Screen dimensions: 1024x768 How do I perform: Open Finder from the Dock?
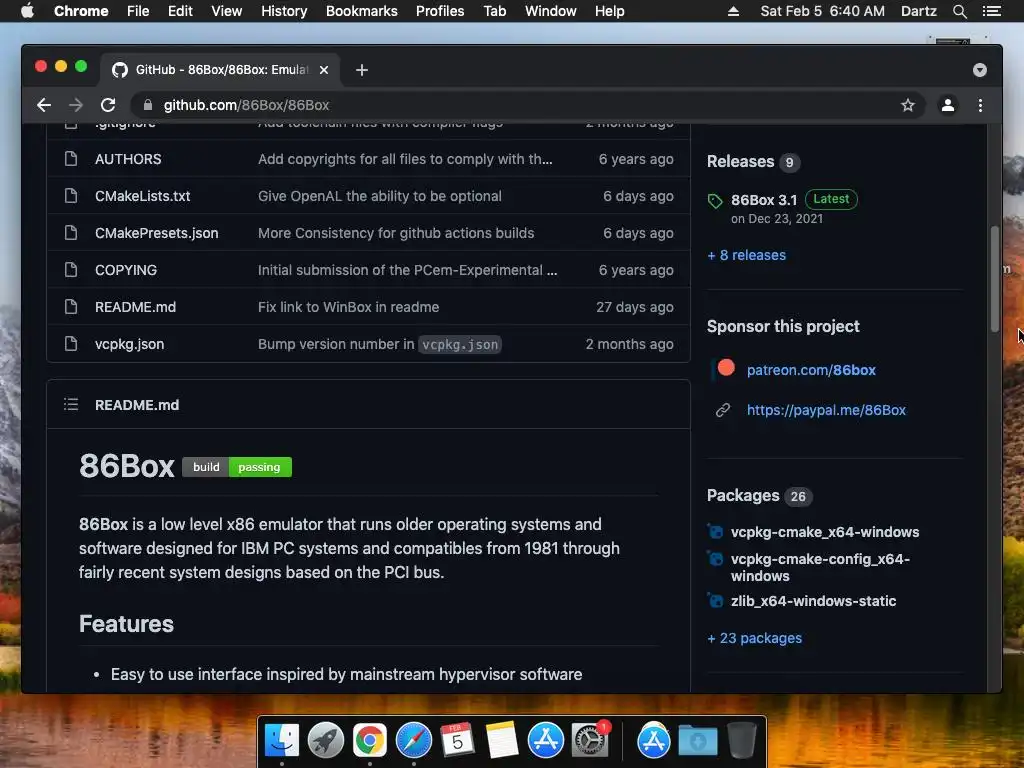tap(282, 741)
